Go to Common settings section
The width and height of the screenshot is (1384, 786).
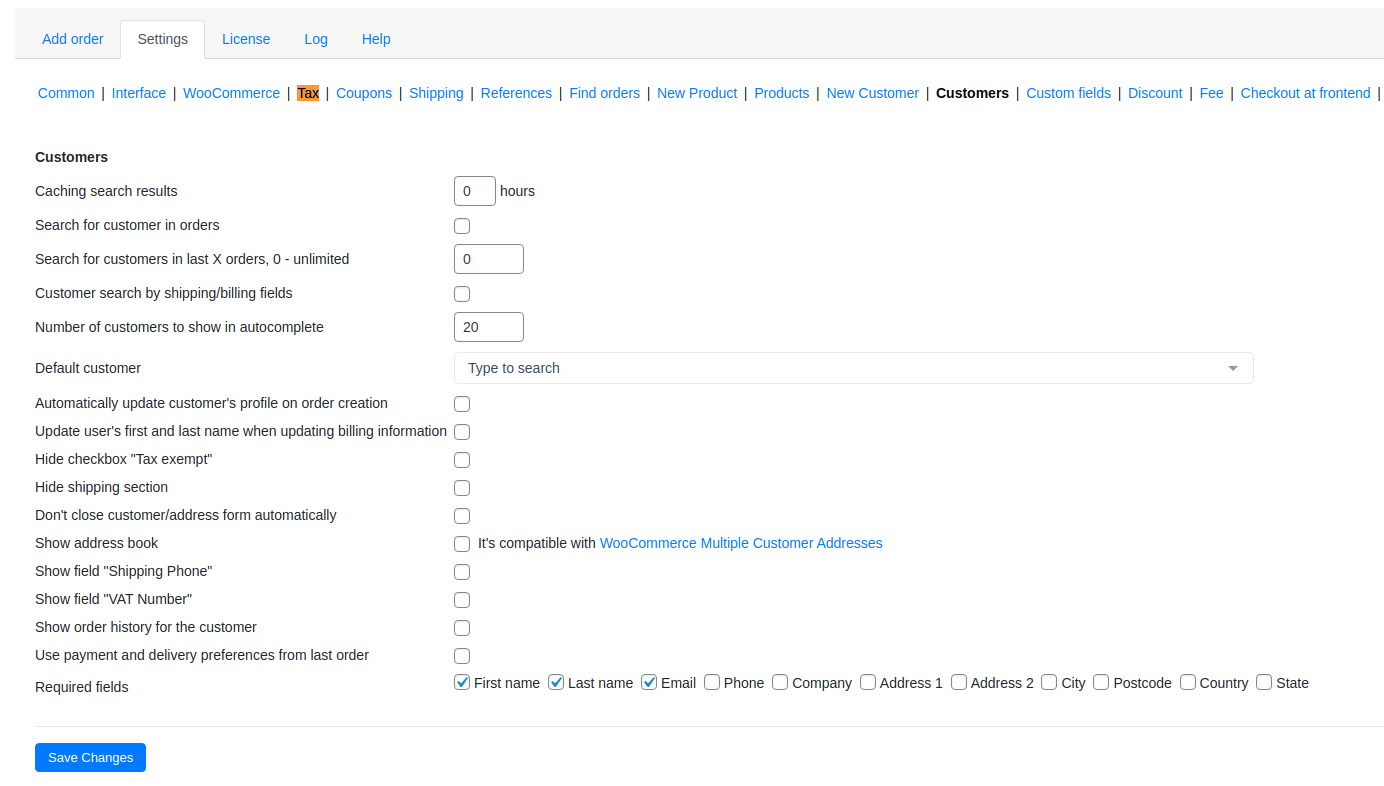point(66,93)
